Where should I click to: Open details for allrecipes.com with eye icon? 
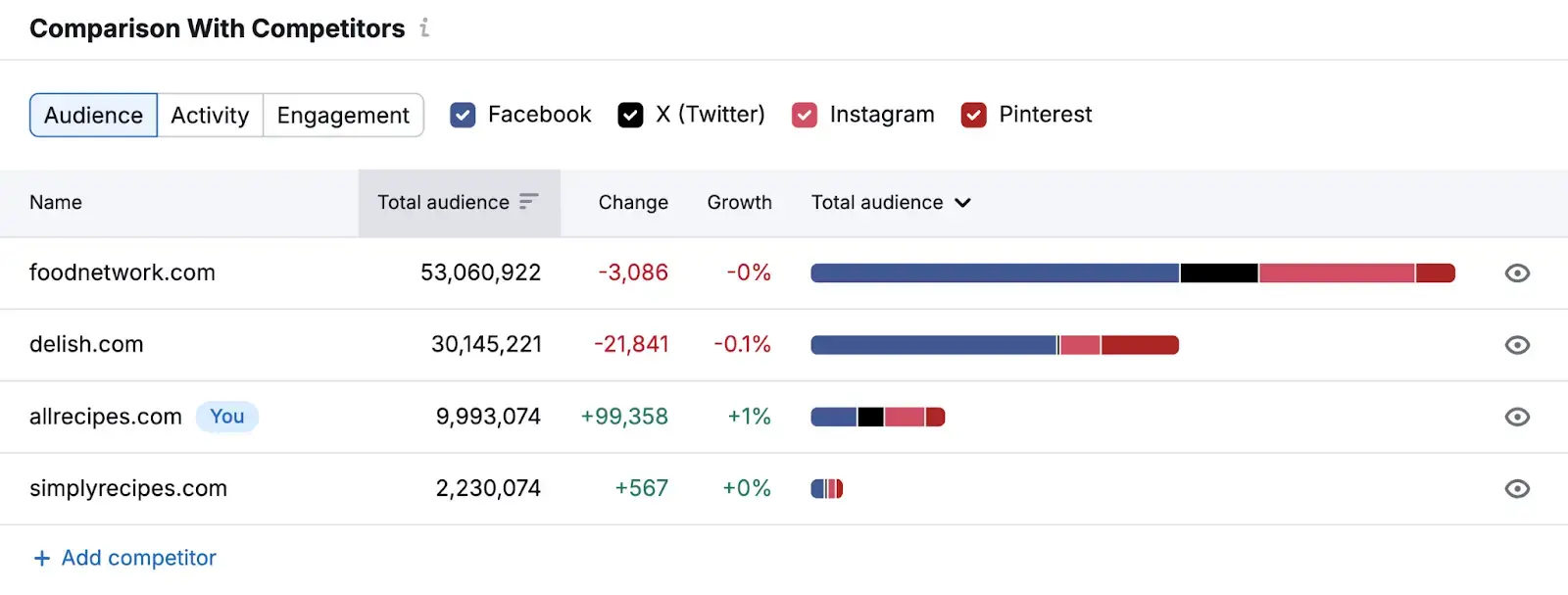pyautogui.click(x=1515, y=417)
